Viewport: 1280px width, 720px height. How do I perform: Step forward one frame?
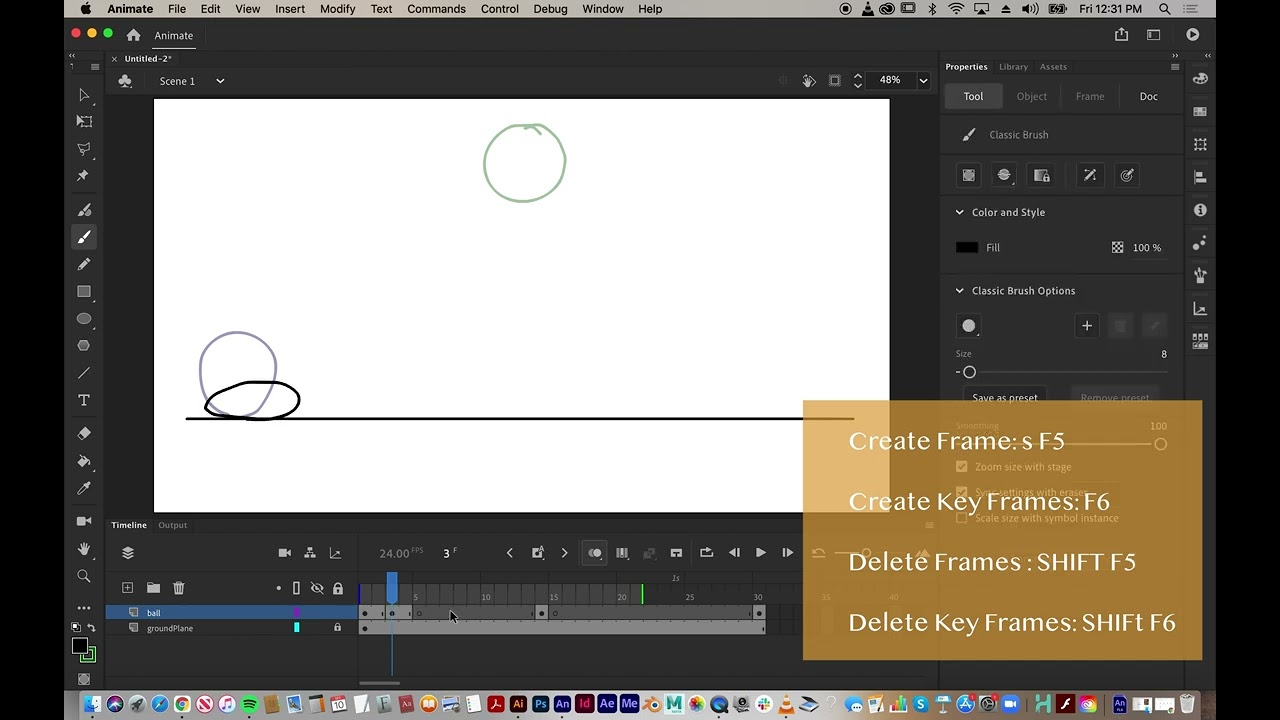tap(787, 553)
